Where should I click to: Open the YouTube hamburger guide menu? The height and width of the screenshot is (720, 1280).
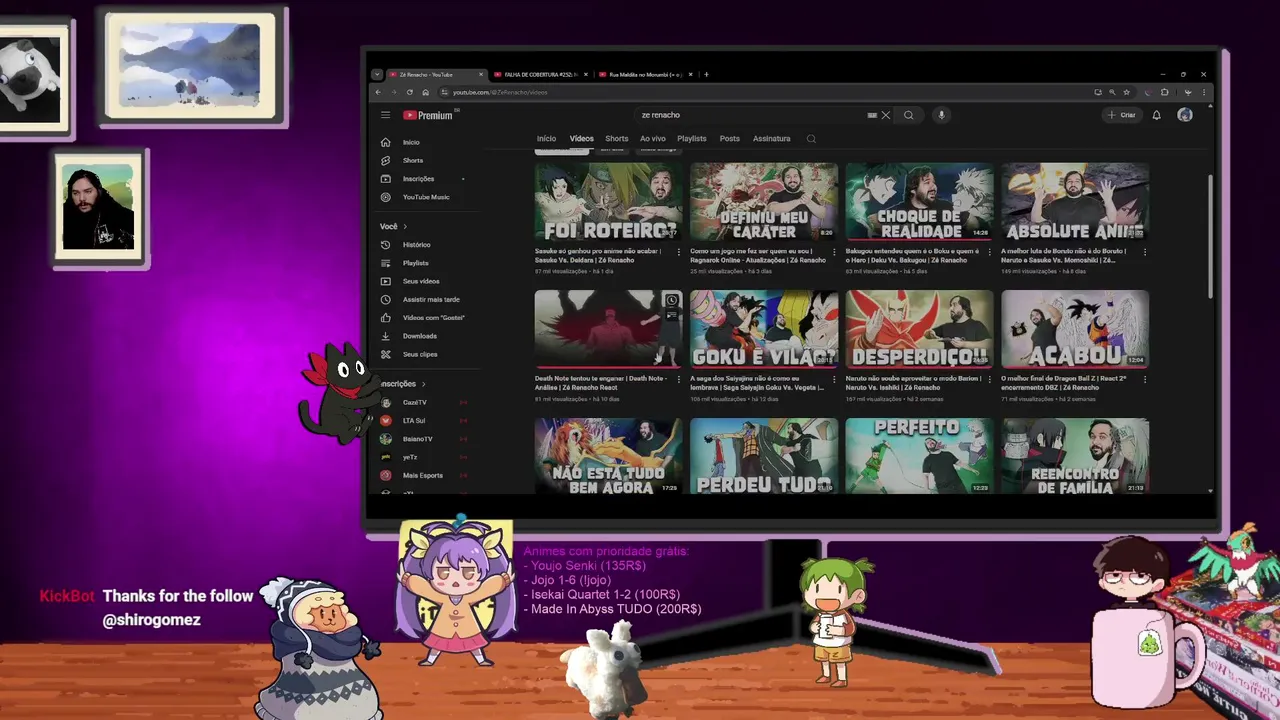click(385, 115)
